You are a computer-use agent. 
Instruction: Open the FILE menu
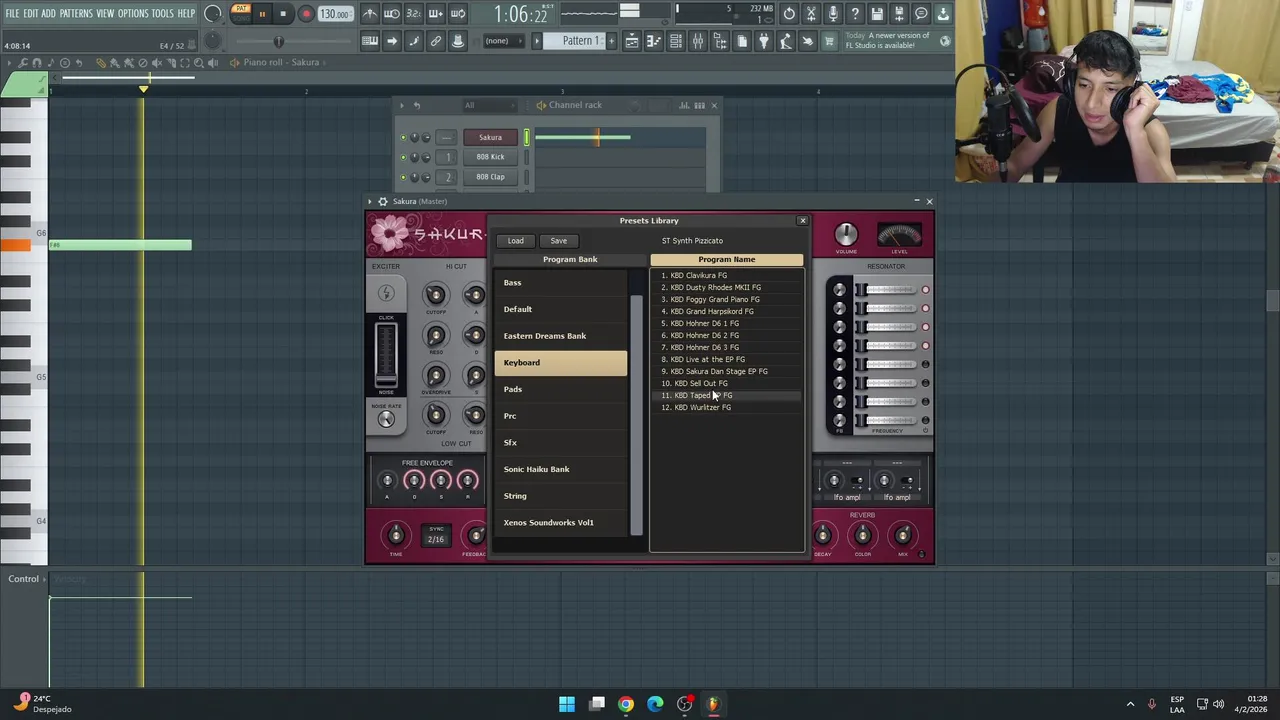12,13
